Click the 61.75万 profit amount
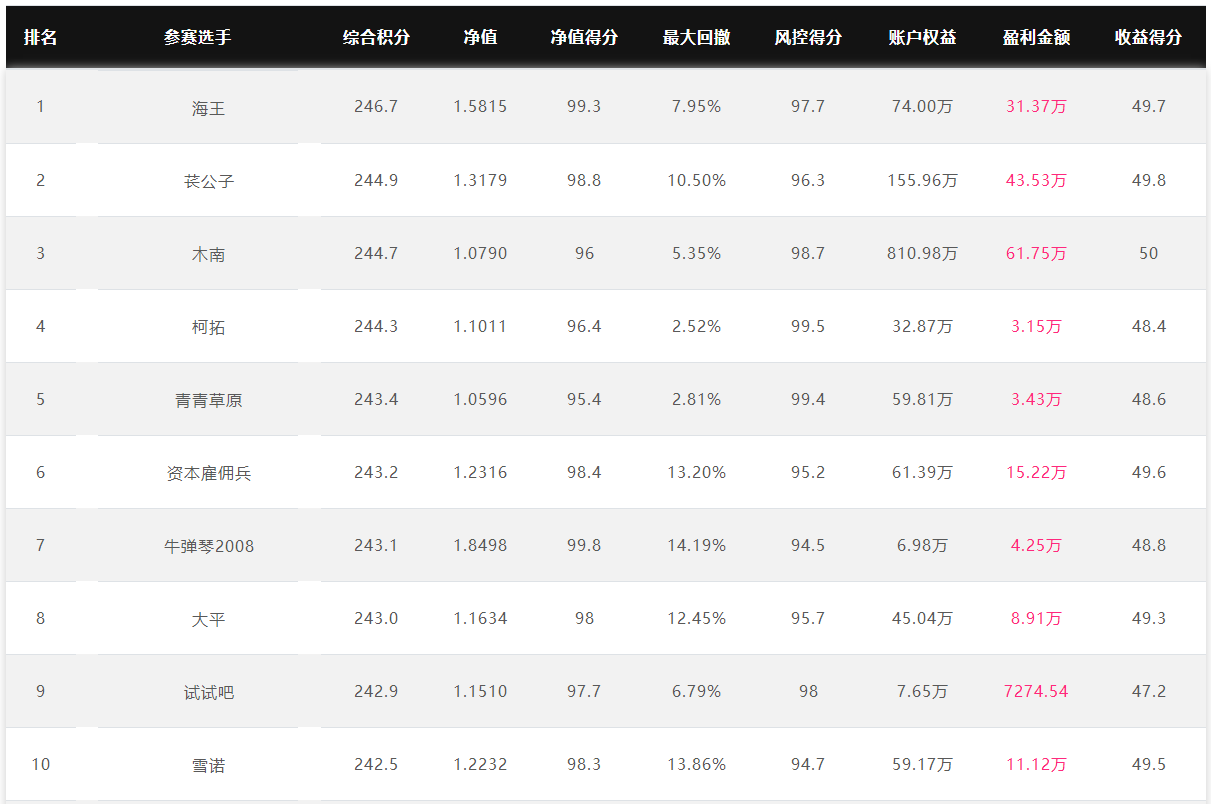1211x804 pixels. point(1036,253)
